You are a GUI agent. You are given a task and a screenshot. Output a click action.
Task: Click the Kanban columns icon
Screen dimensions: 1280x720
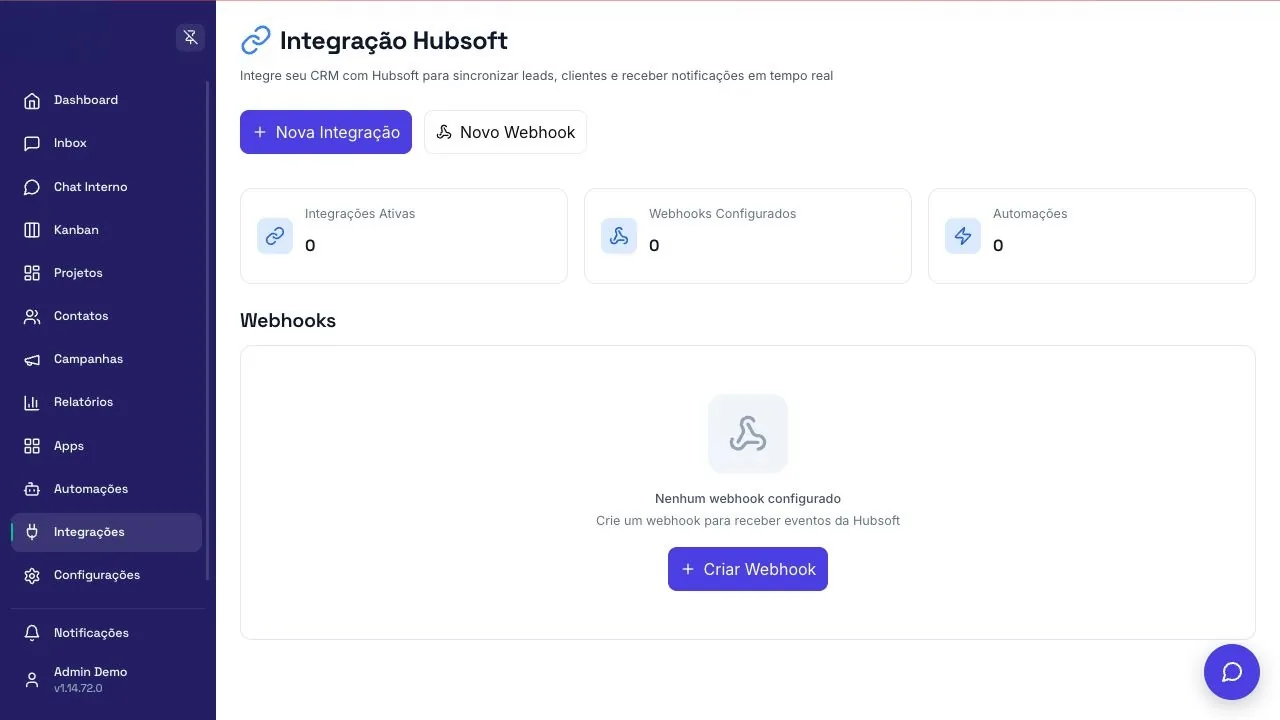click(32, 230)
